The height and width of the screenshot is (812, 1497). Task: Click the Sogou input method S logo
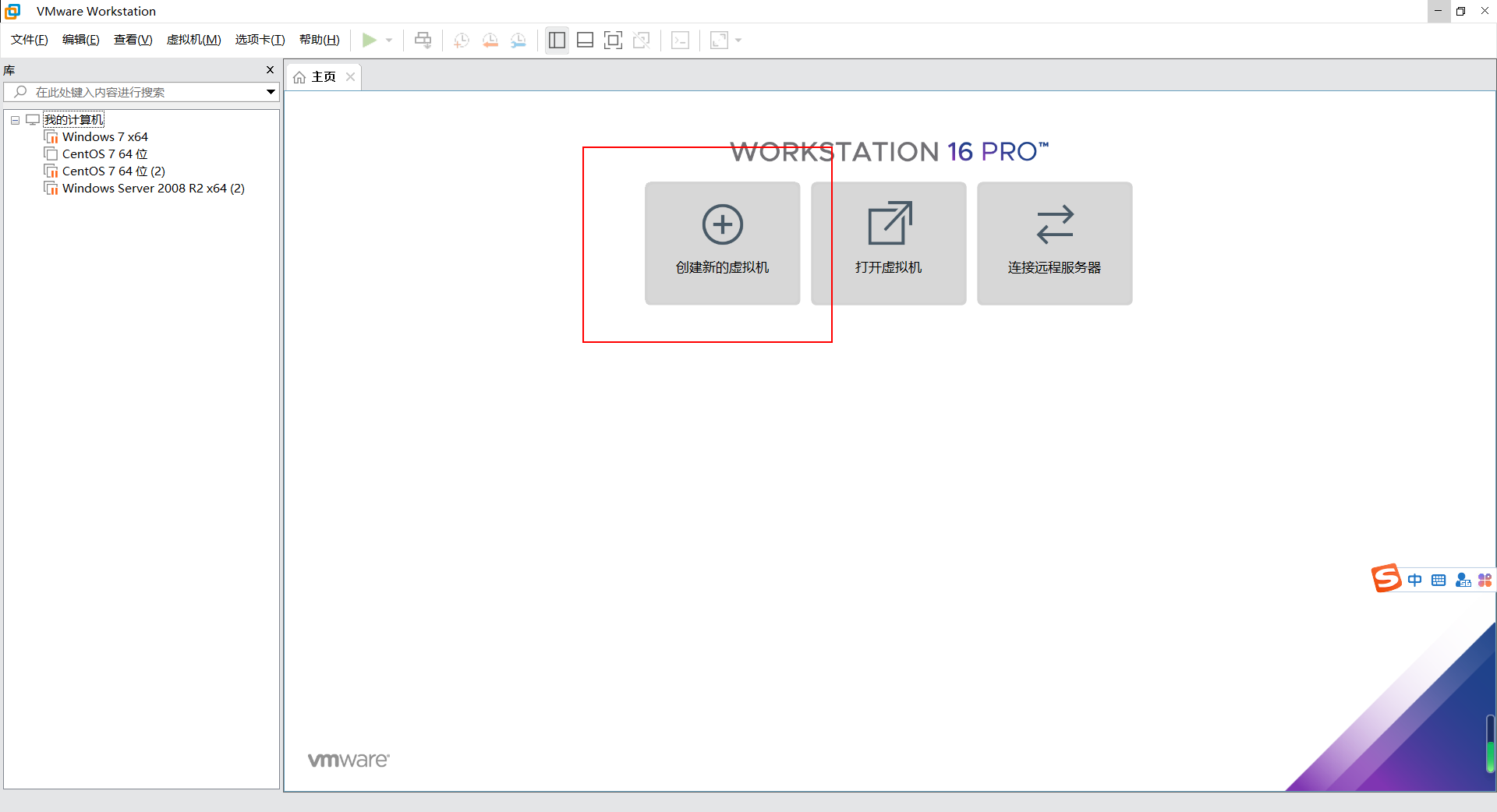(x=1386, y=579)
